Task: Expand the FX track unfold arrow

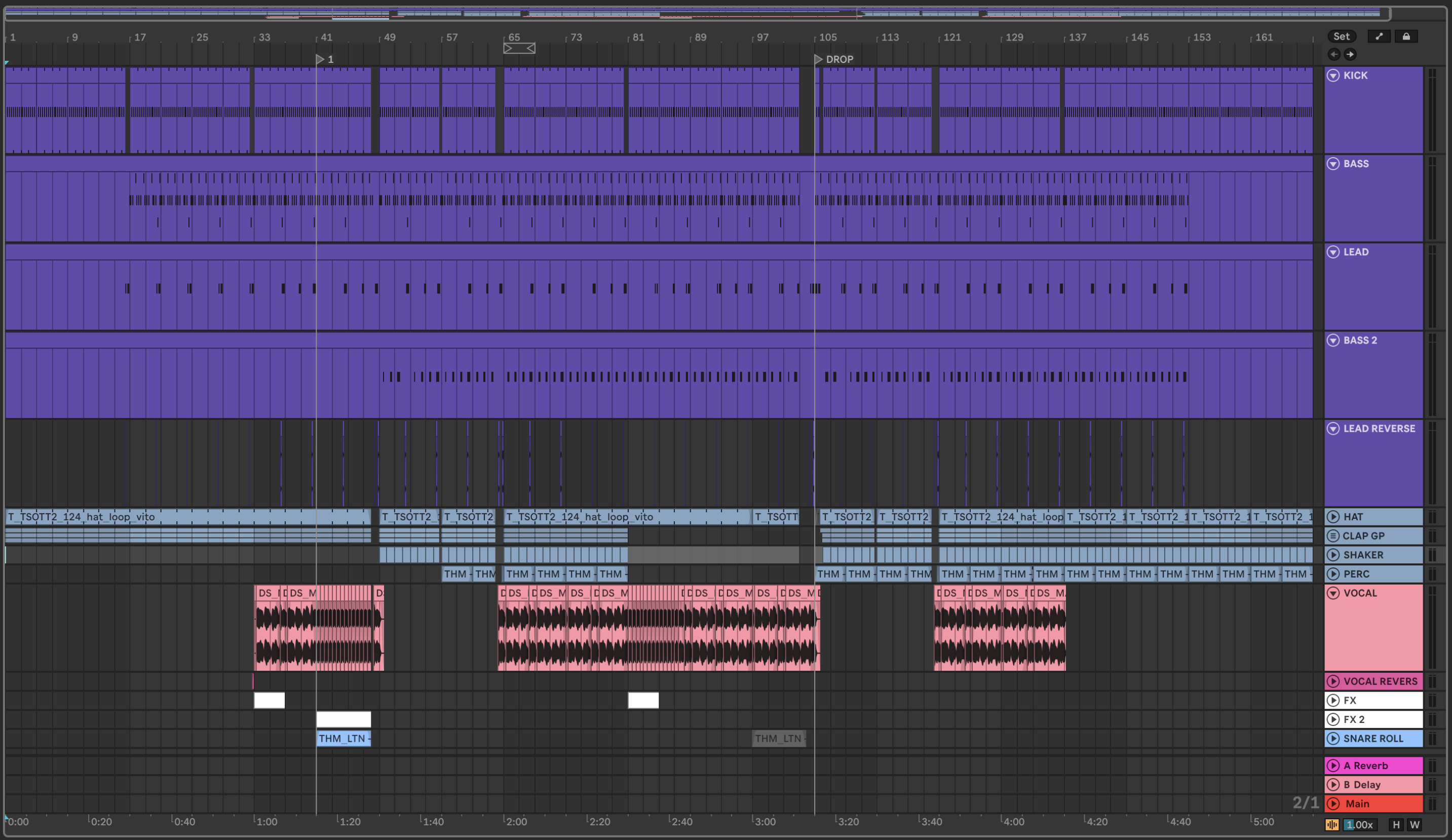Action: (x=1333, y=700)
